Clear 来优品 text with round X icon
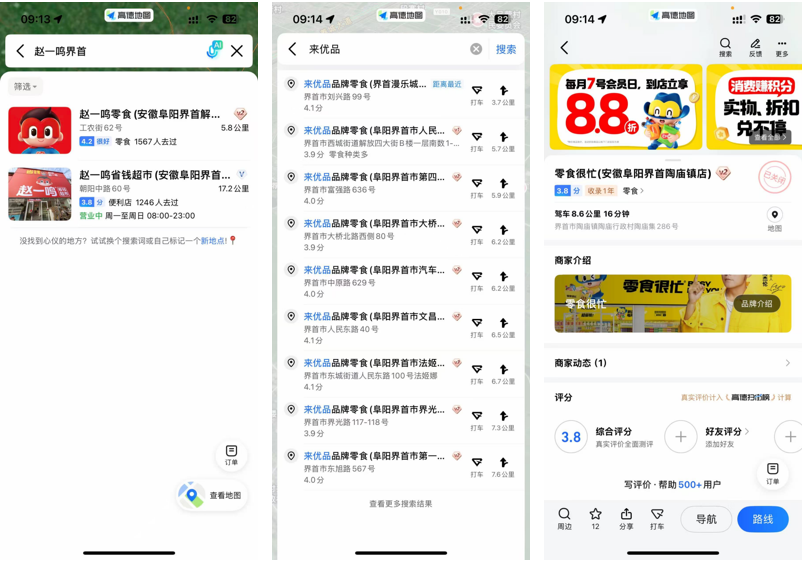Viewport: 809px width, 561px height. (476, 49)
